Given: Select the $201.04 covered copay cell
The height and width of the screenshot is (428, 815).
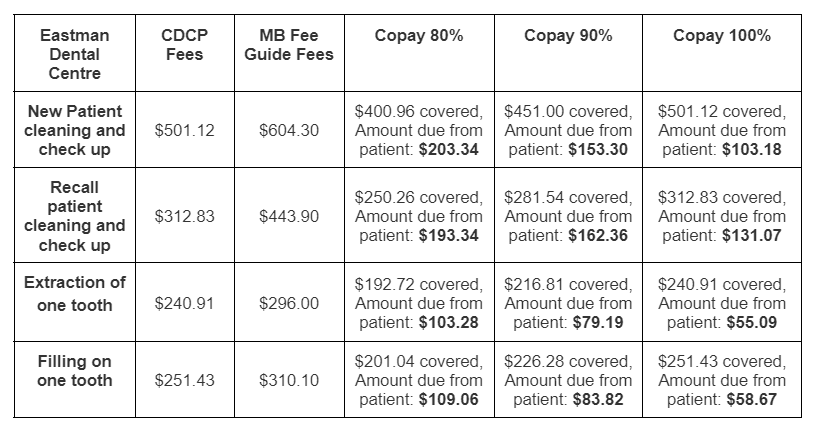Looking at the screenshot, I should pyautogui.click(x=419, y=380).
